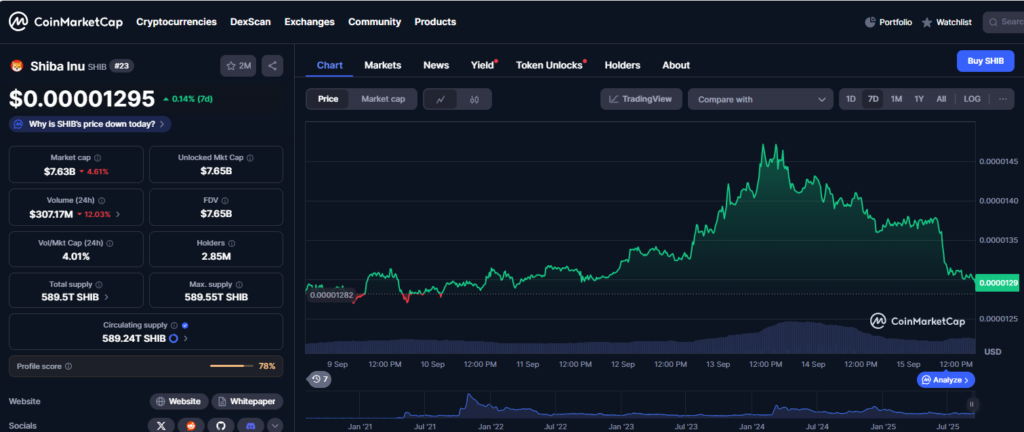
Task: Set chart range to 1M
Action: coord(896,99)
